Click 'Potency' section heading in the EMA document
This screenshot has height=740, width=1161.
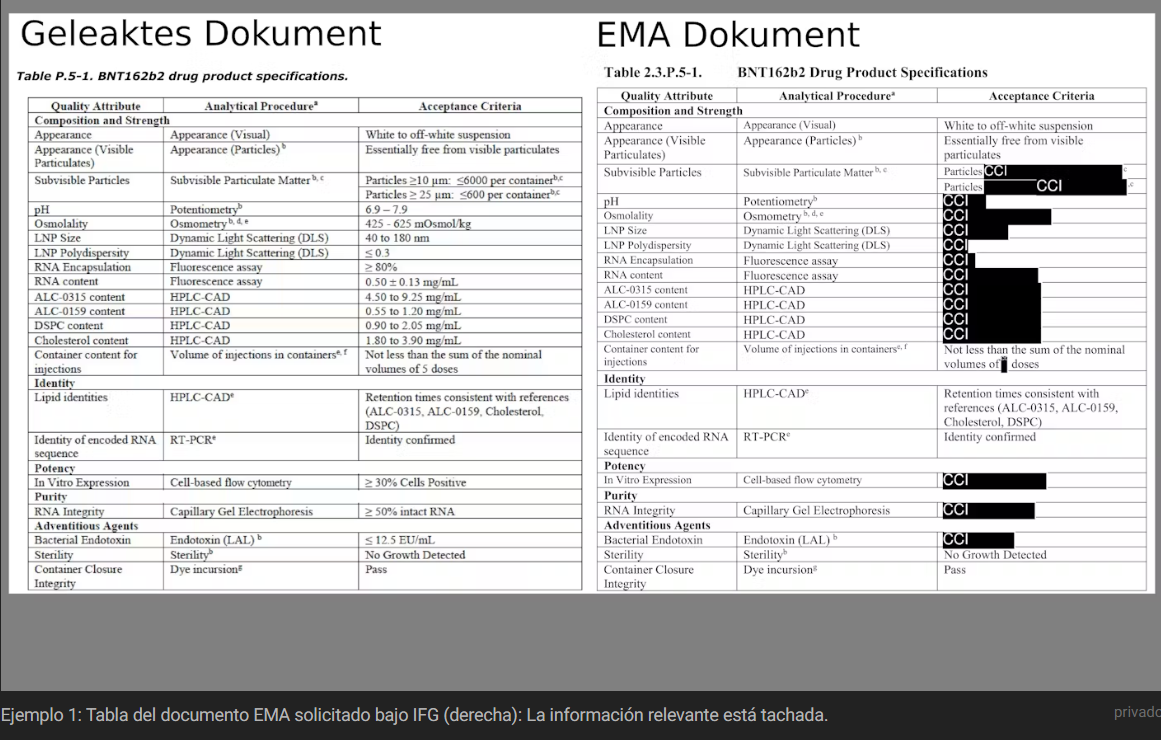click(624, 466)
